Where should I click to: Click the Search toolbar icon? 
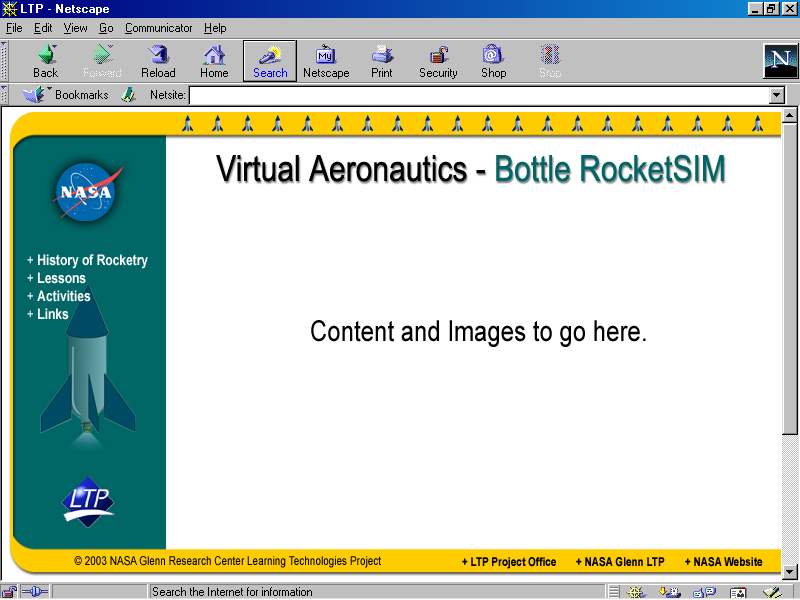pyautogui.click(x=270, y=61)
